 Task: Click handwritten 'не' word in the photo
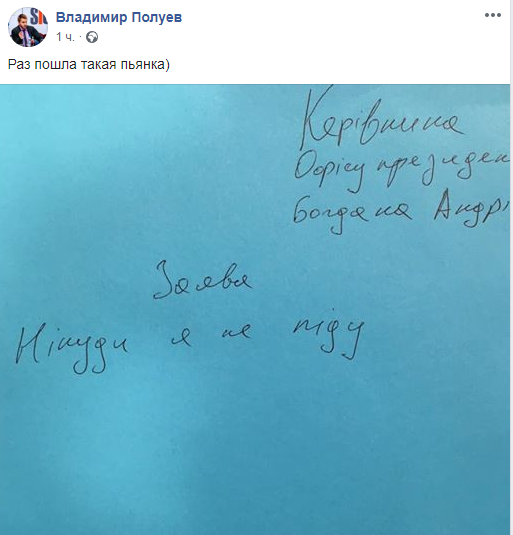236,331
